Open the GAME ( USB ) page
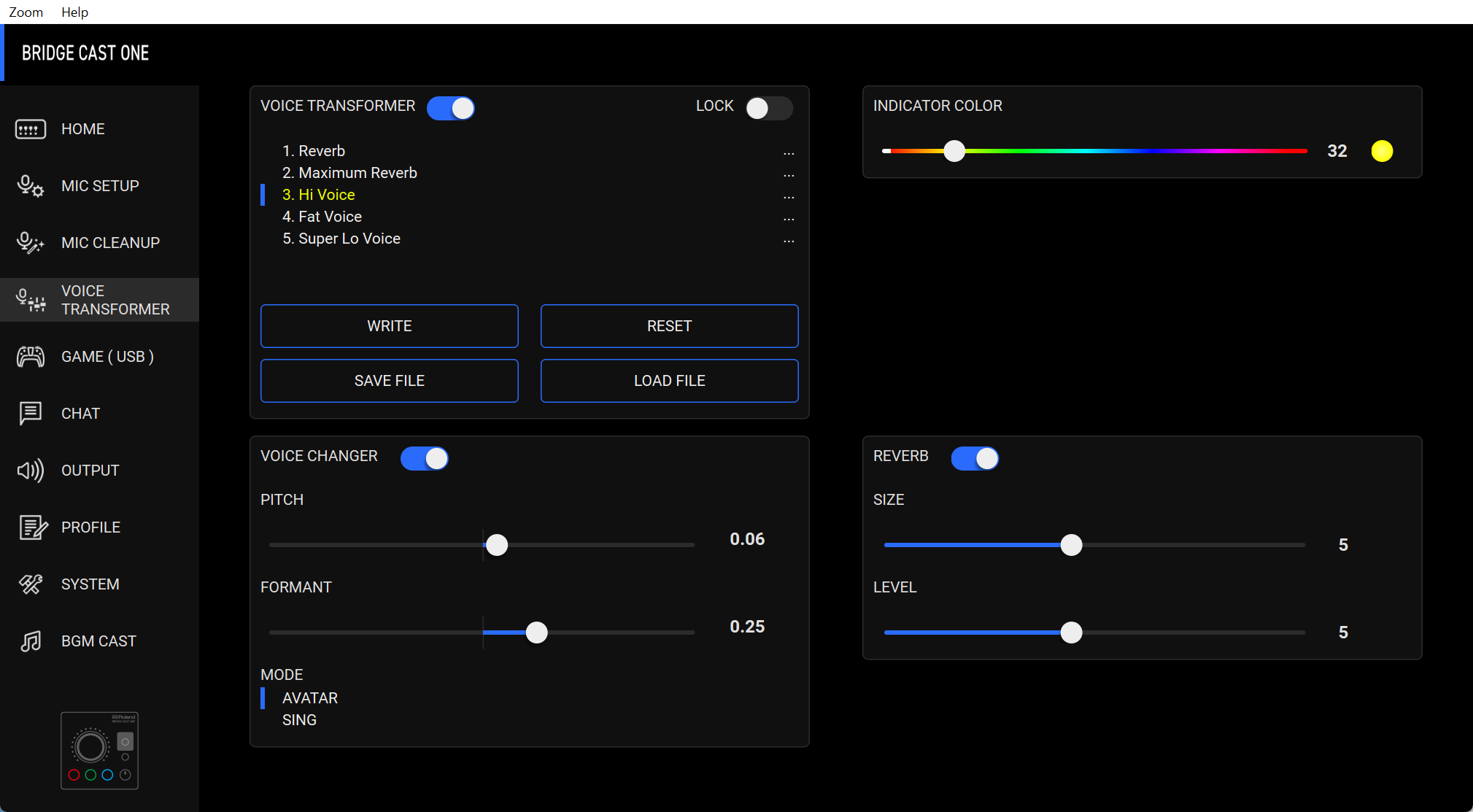This screenshot has height=812, width=1473. [x=99, y=357]
